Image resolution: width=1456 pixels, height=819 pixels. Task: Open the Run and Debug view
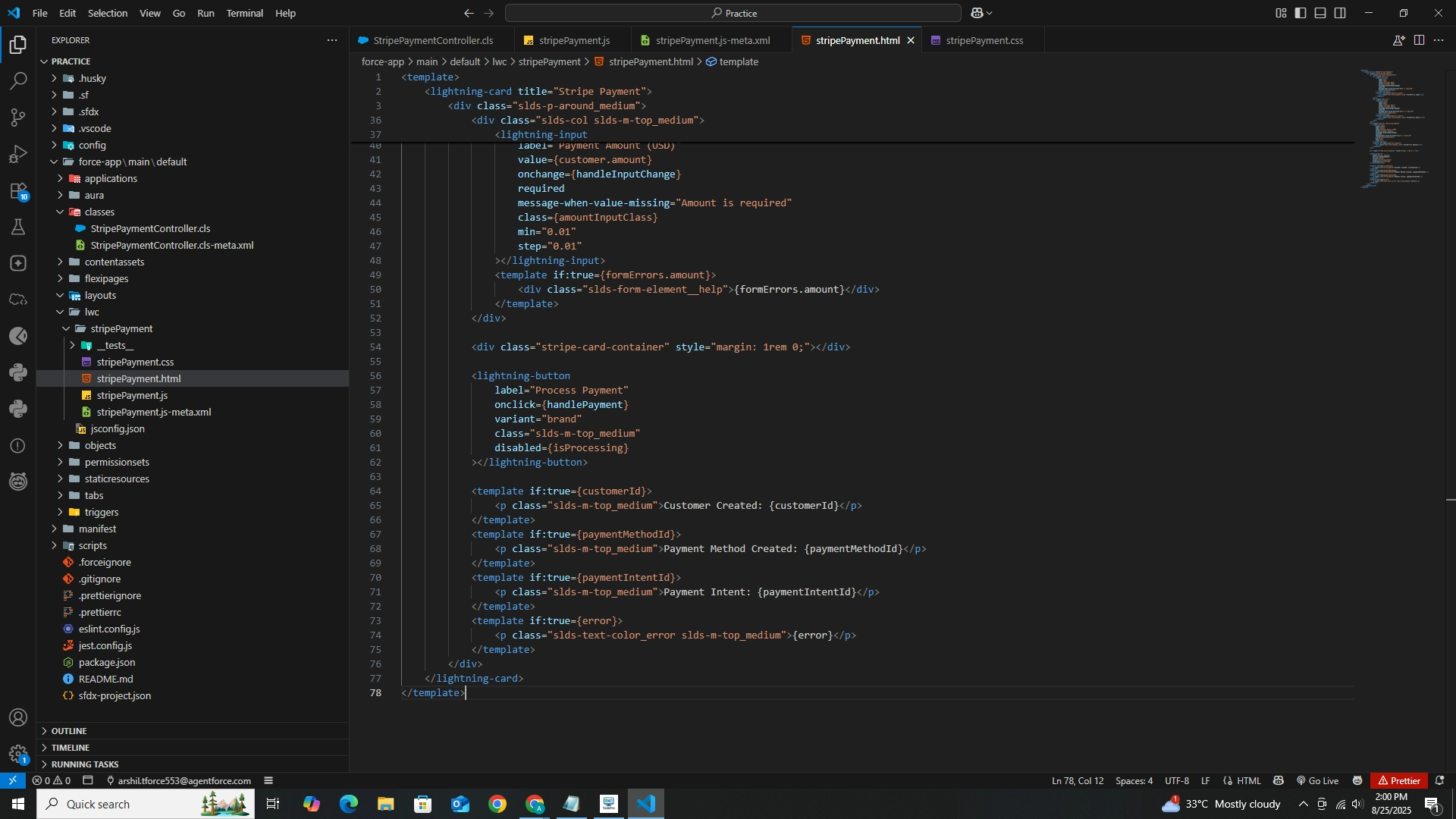[18, 154]
